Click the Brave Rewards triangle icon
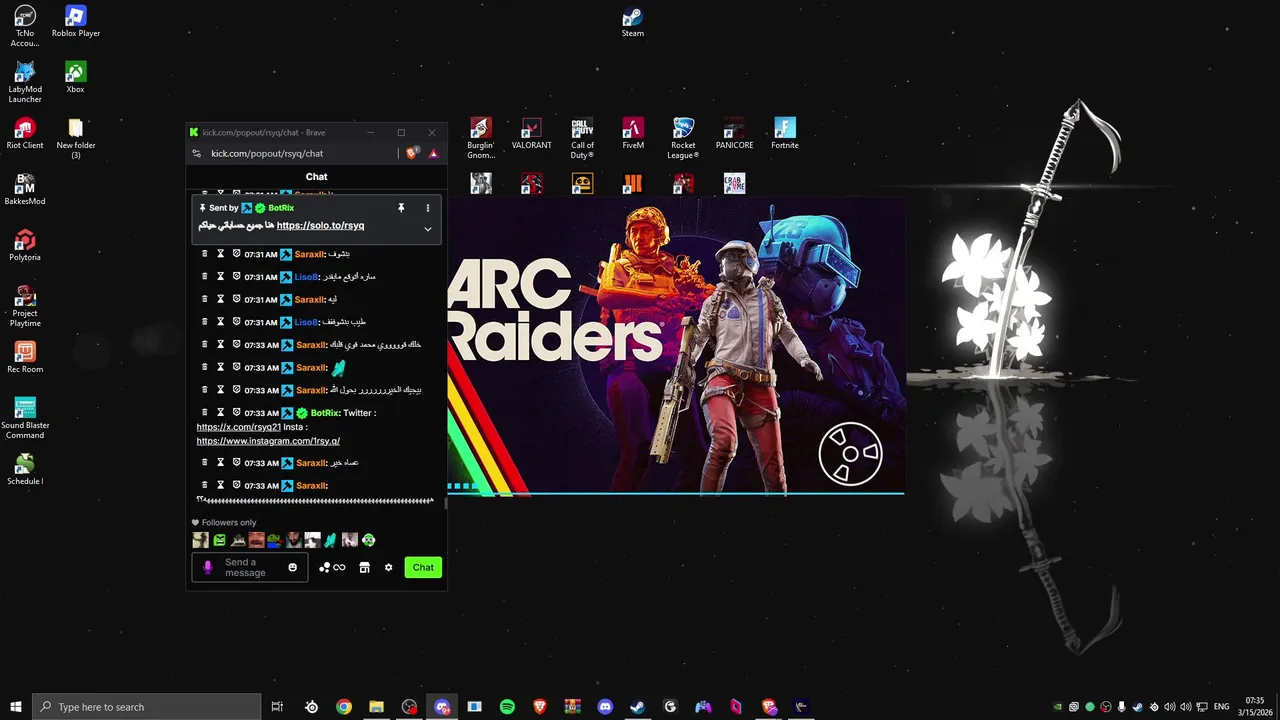 (x=433, y=153)
